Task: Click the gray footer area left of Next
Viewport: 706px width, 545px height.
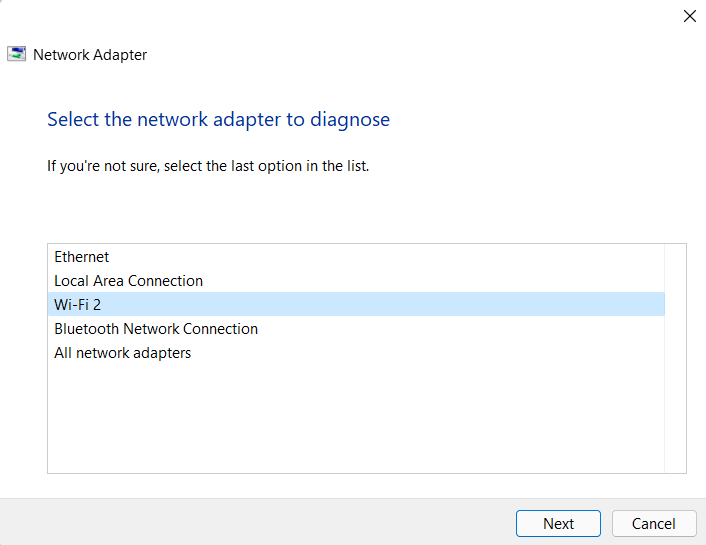Action: [250, 522]
